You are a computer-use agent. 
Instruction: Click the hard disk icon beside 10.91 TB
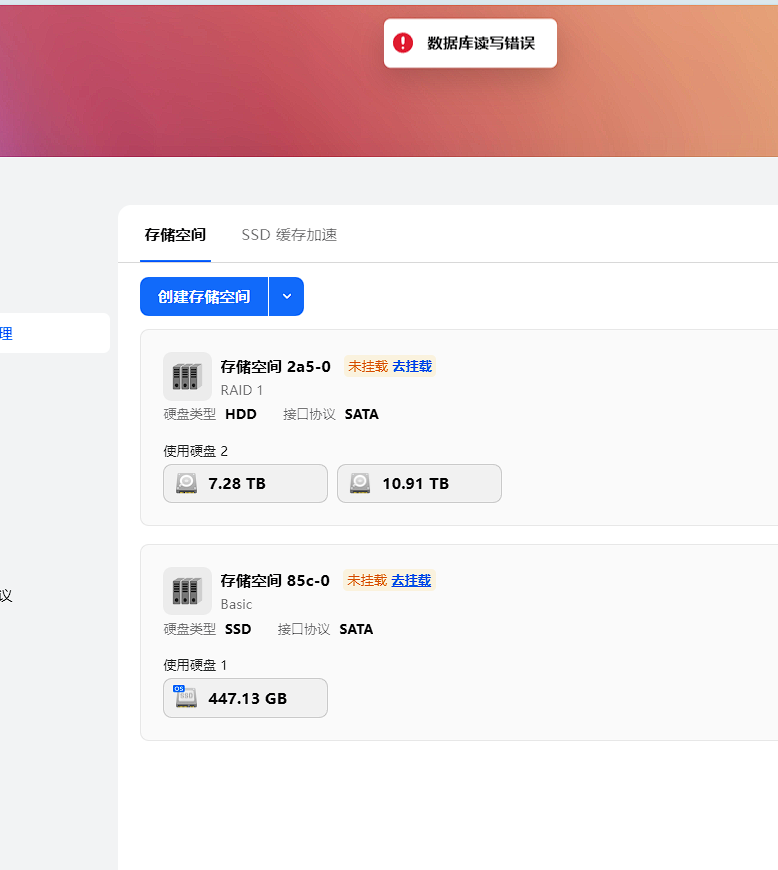point(361,484)
